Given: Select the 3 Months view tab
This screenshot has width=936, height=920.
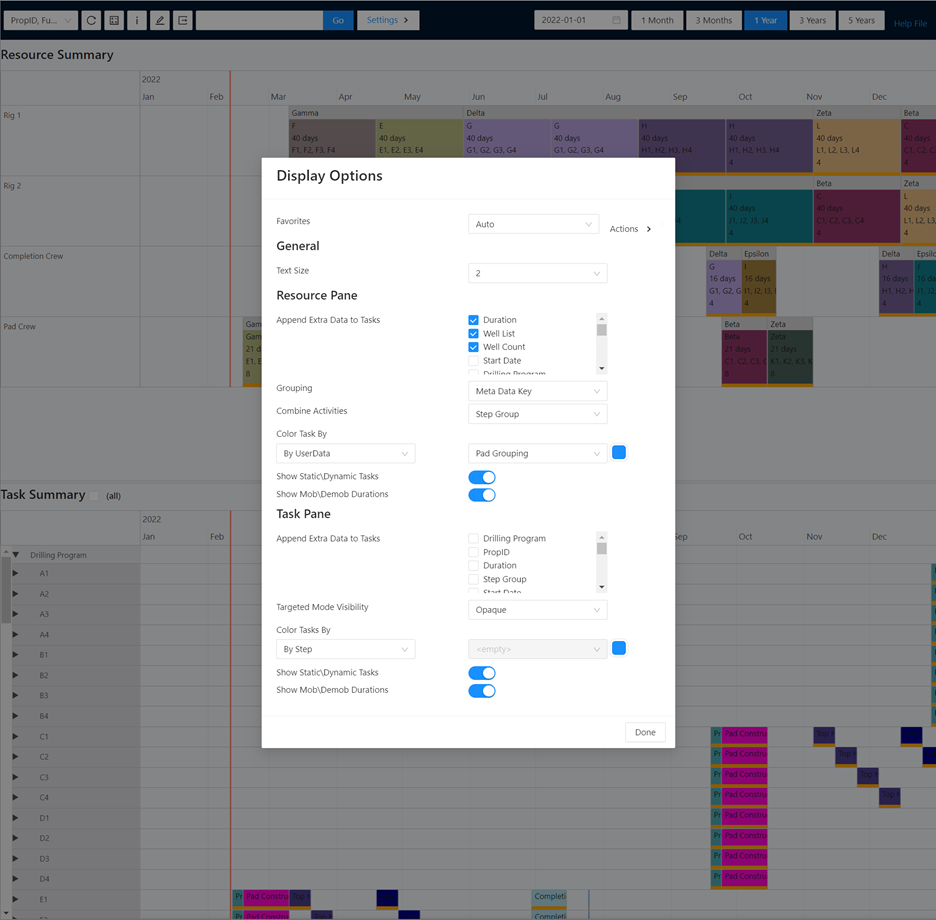Looking at the screenshot, I should [713, 20].
